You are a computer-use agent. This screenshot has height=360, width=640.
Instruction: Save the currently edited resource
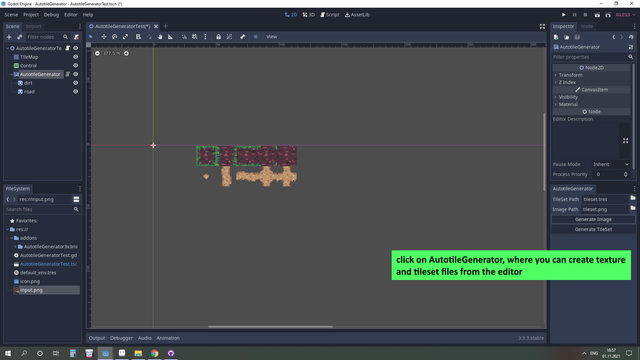pyautogui.click(x=577, y=37)
